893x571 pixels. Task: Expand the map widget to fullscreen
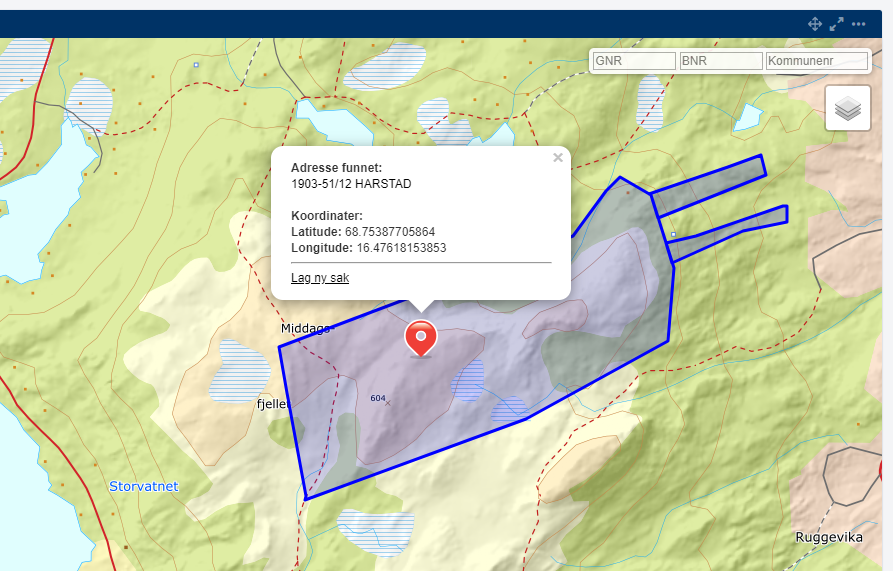click(837, 24)
